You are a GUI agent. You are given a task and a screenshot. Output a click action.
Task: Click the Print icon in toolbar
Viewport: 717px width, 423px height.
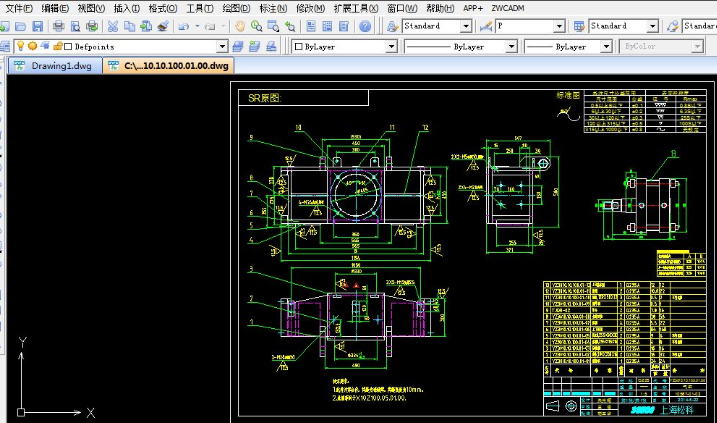click(59, 26)
